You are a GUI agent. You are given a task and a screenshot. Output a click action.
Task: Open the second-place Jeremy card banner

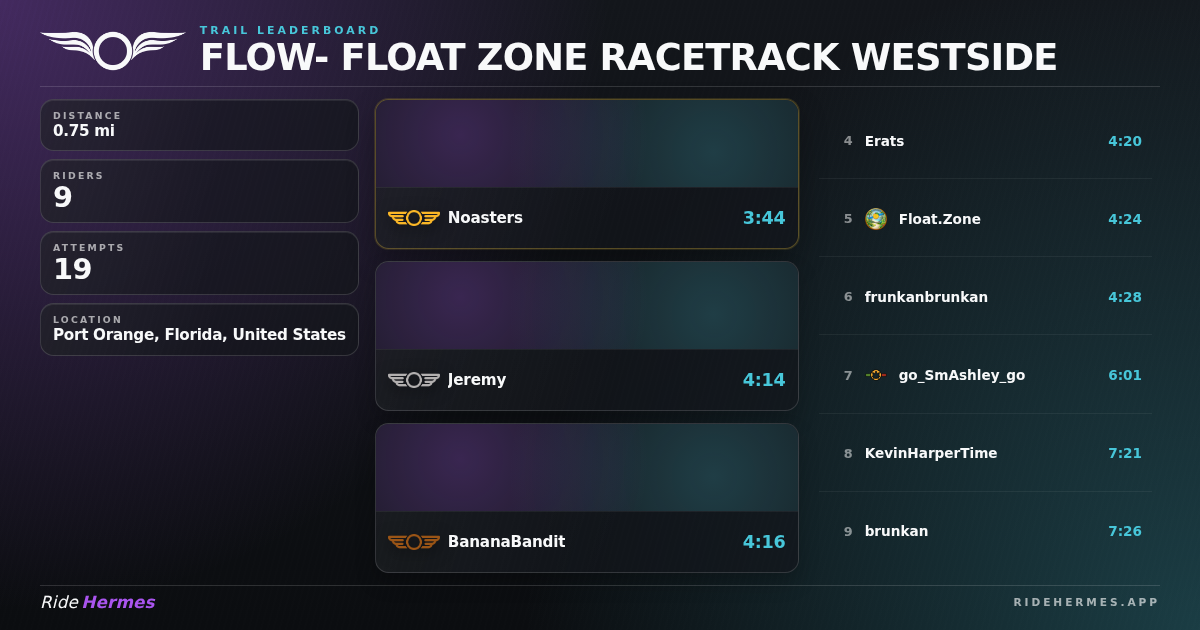click(587, 306)
